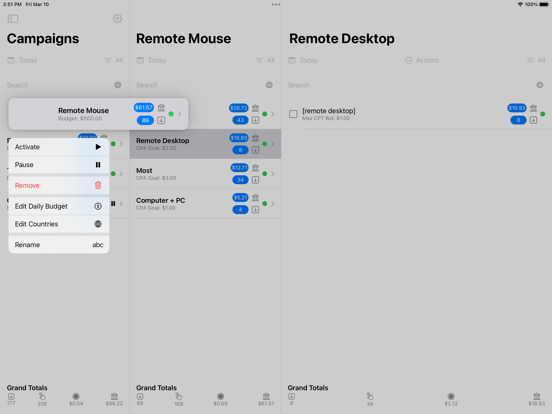Image resolution: width=552 pixels, height=414 pixels.
Task: Click taps icon in Remote Mouse Grand Totals
Action: click(x=178, y=396)
